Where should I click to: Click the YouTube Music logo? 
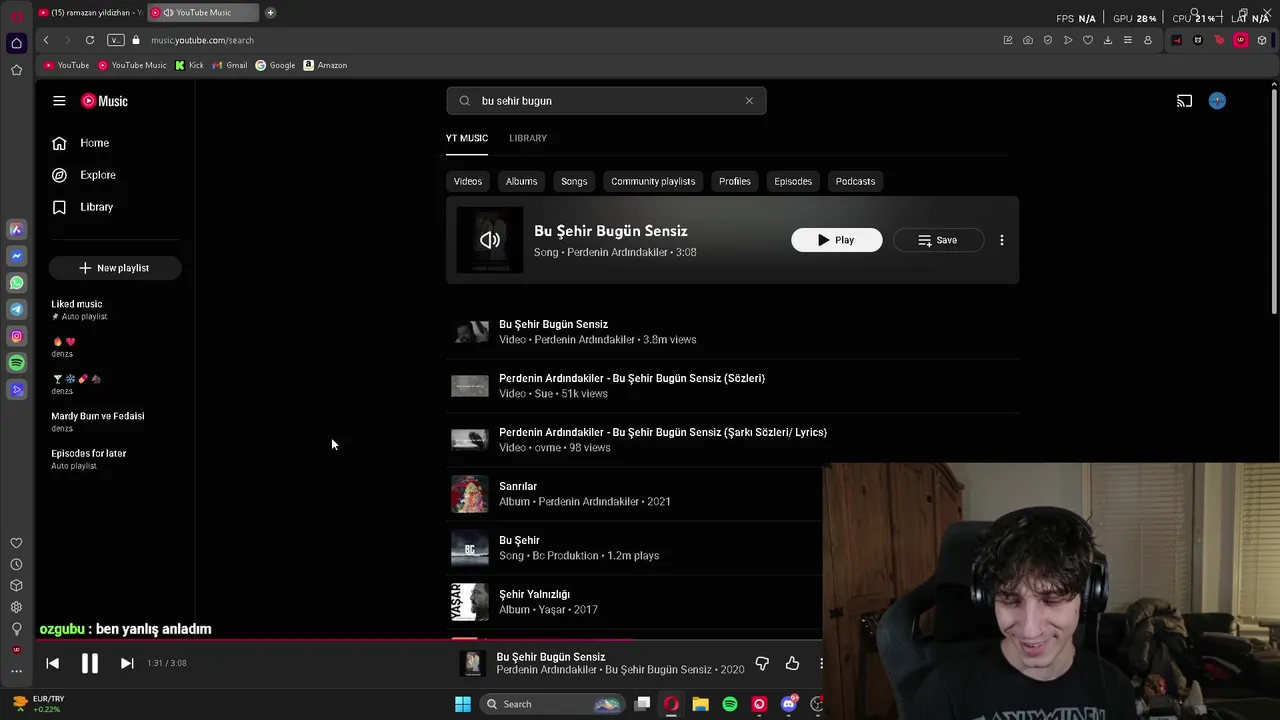pos(105,101)
